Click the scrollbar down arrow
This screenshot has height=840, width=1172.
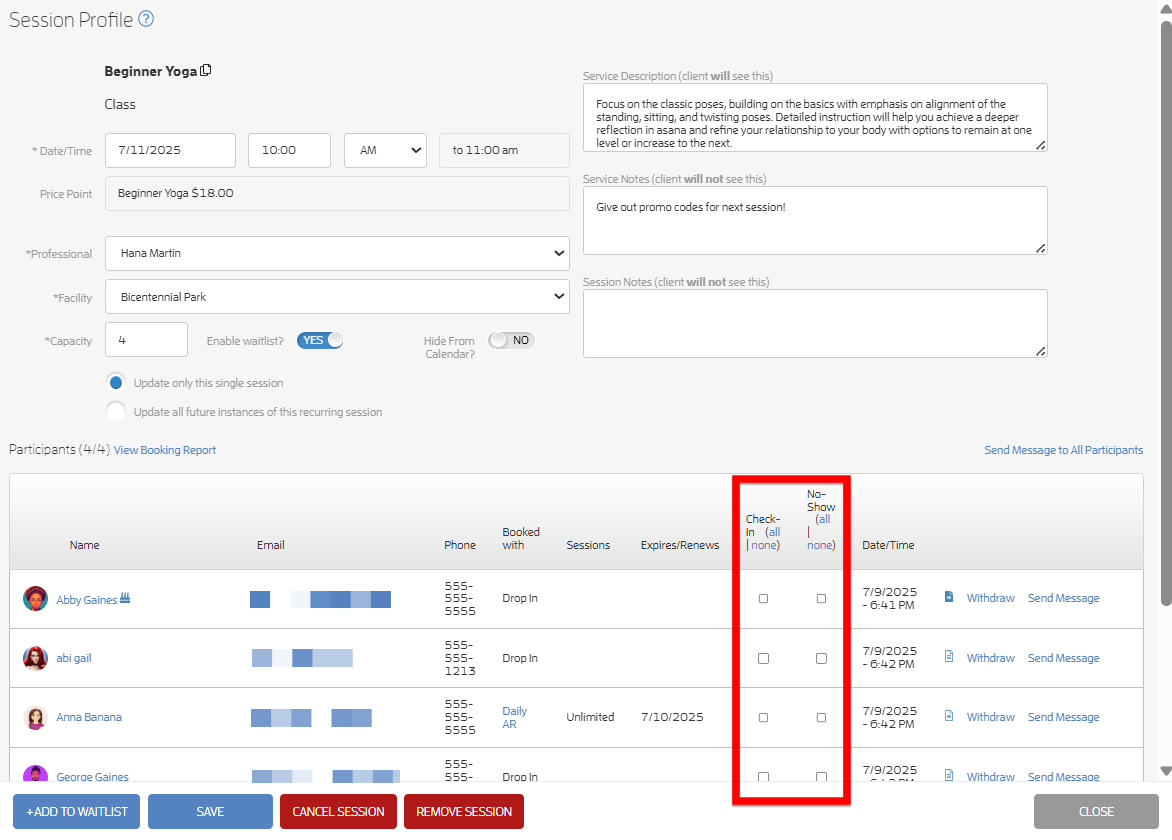(x=1165, y=770)
